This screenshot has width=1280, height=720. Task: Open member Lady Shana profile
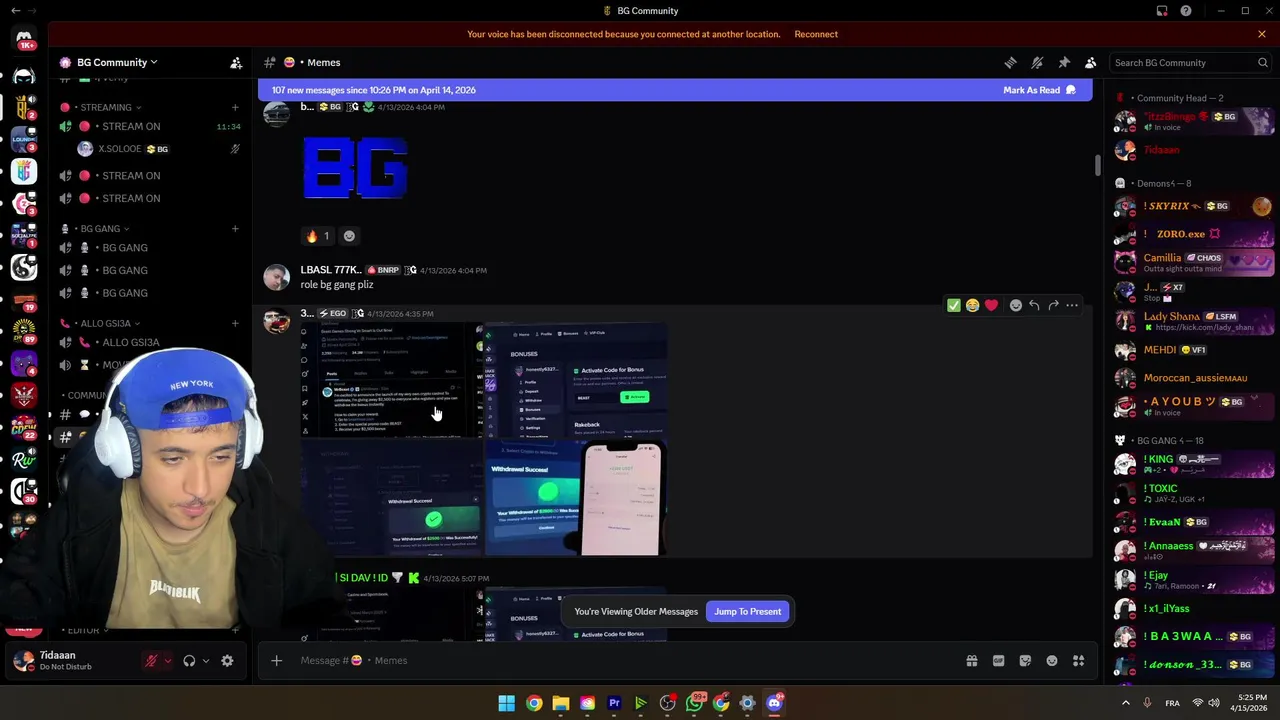point(1193,321)
